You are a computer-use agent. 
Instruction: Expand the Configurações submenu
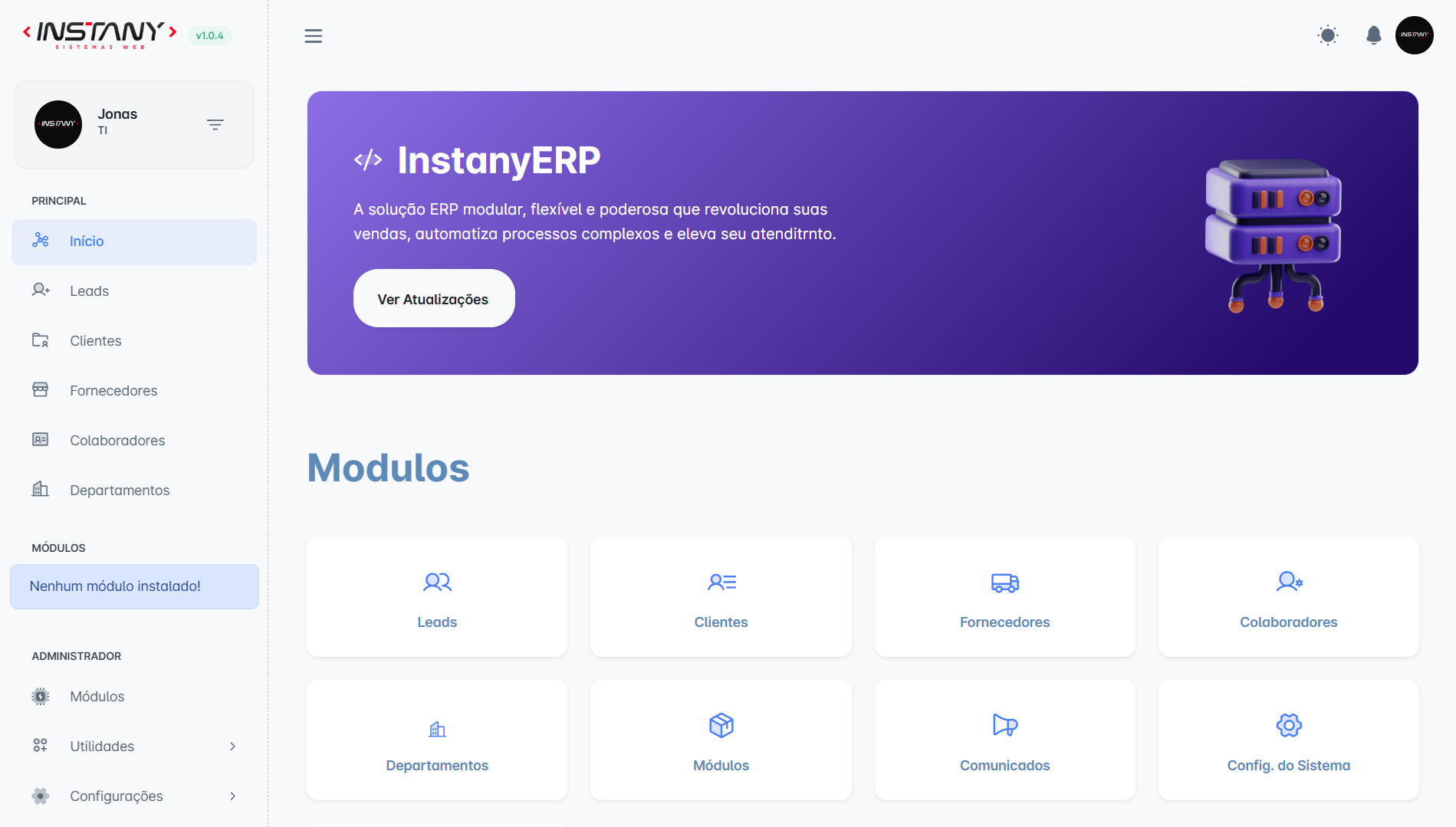tap(232, 796)
